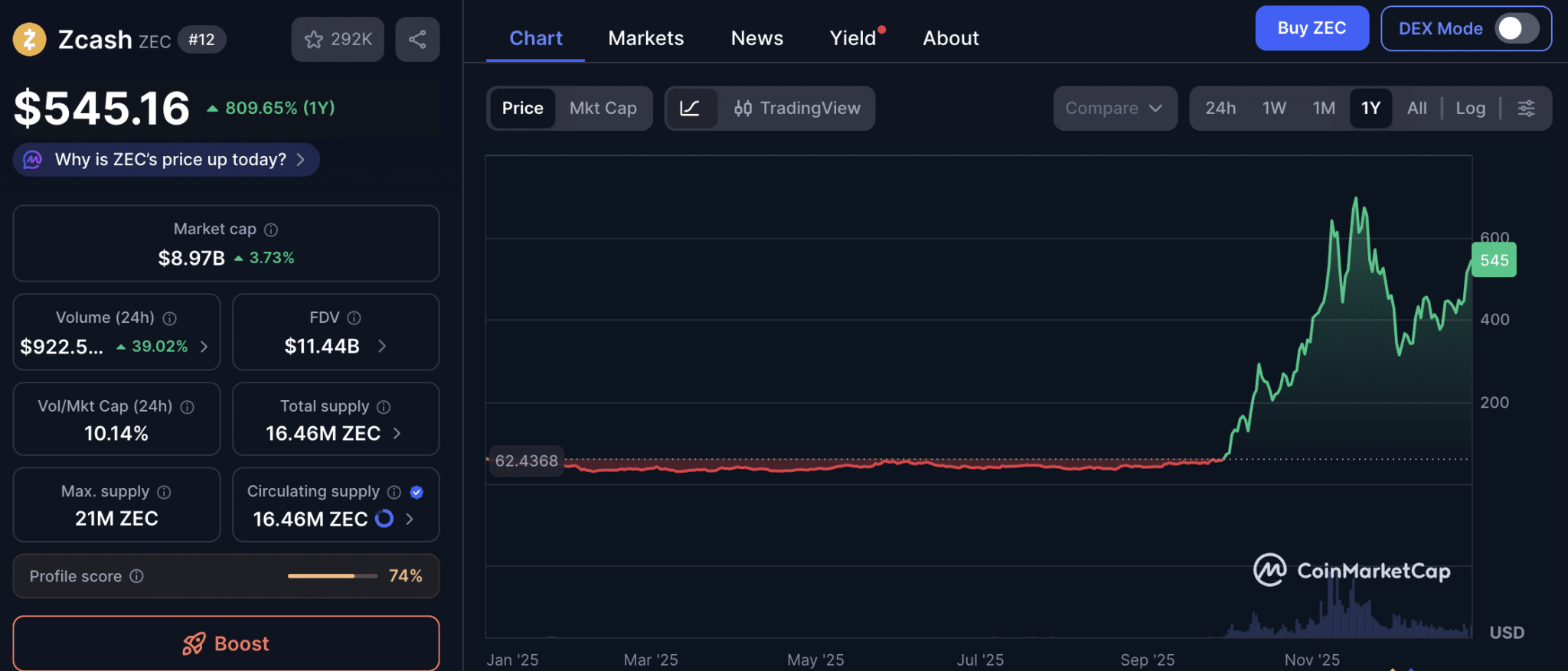Select the line chart view icon

[690, 109]
